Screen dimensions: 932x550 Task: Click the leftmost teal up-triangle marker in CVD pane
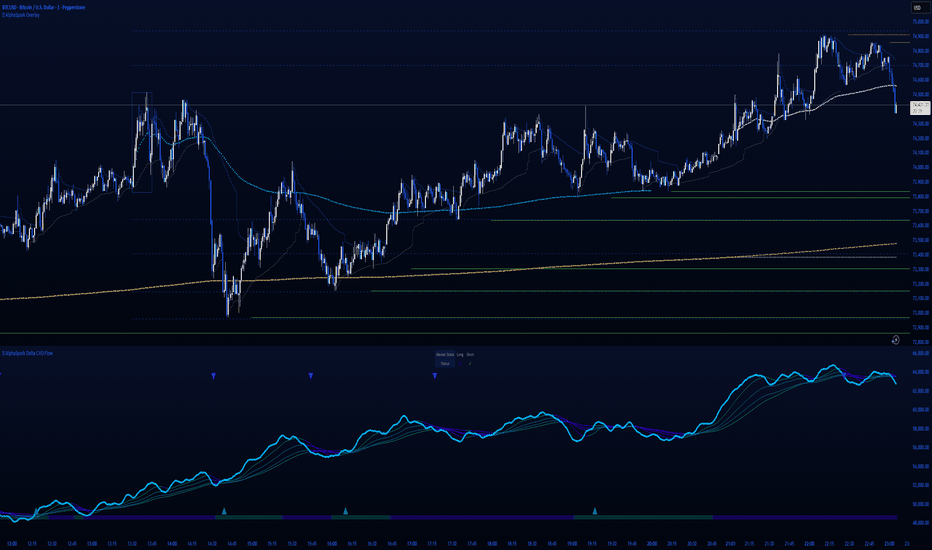[x=224, y=511]
